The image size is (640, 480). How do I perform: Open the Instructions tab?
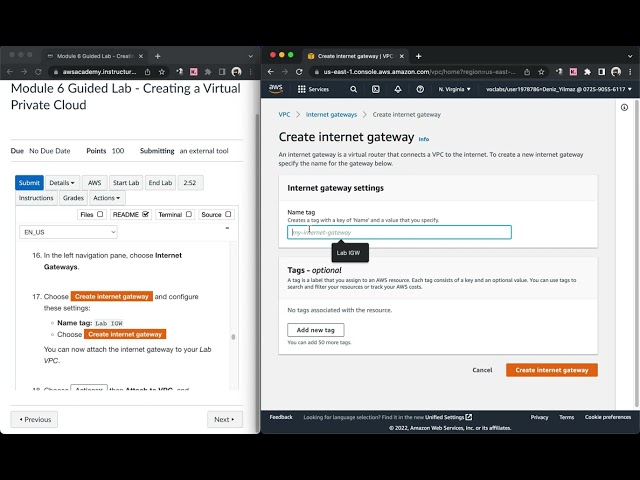(36, 198)
